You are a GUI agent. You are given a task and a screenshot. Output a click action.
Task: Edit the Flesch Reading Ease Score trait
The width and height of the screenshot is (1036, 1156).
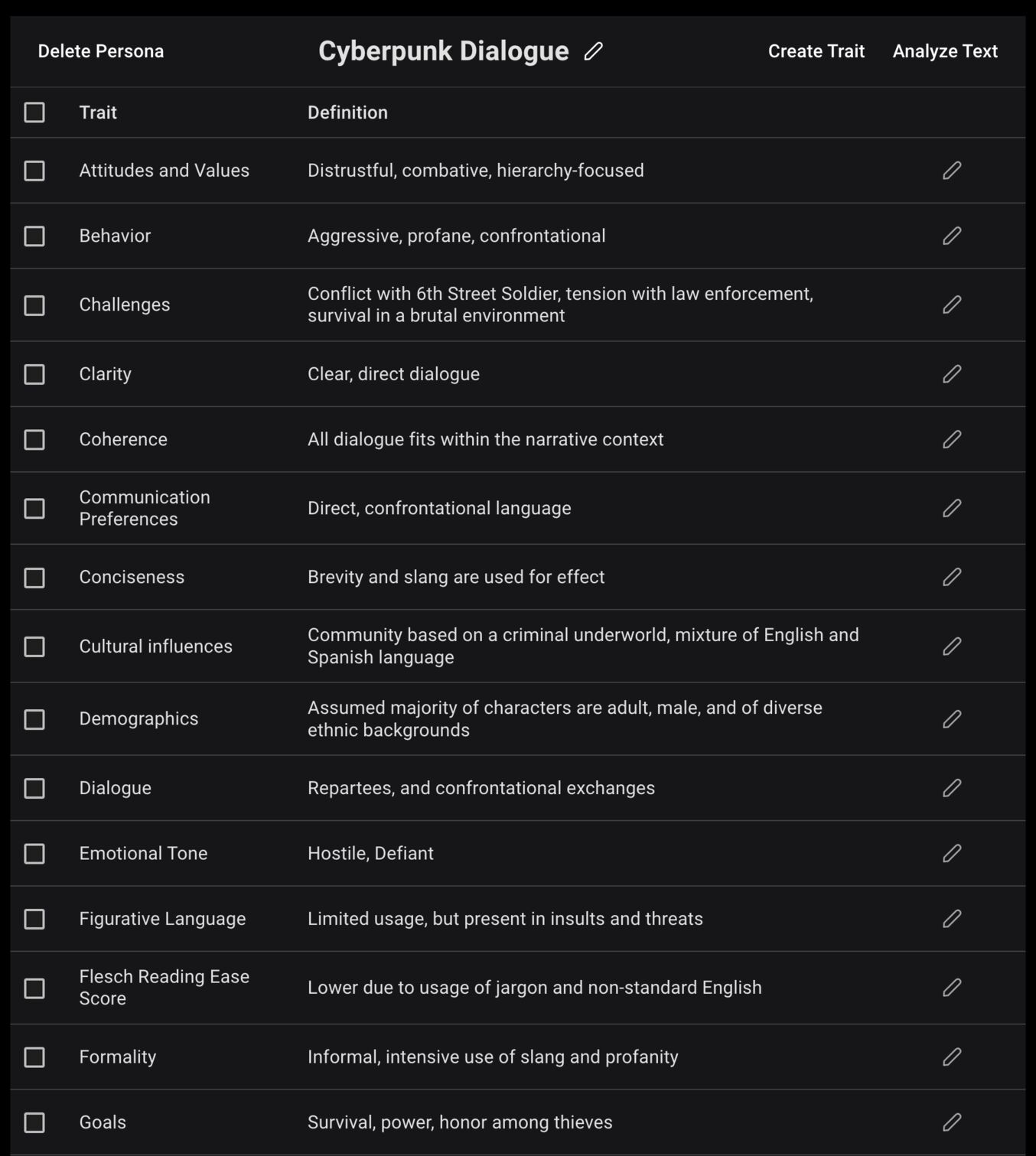pos(951,988)
